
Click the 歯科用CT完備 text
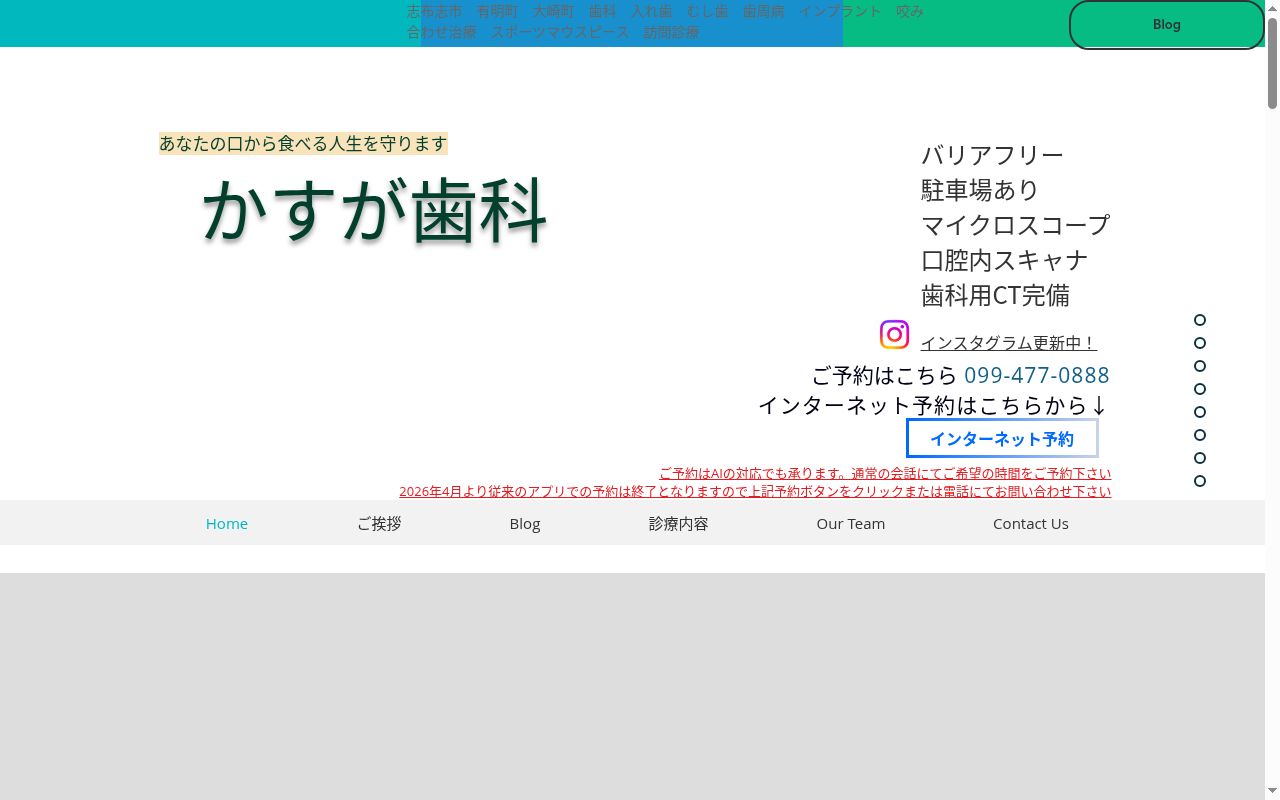pyautogui.click(x=996, y=295)
